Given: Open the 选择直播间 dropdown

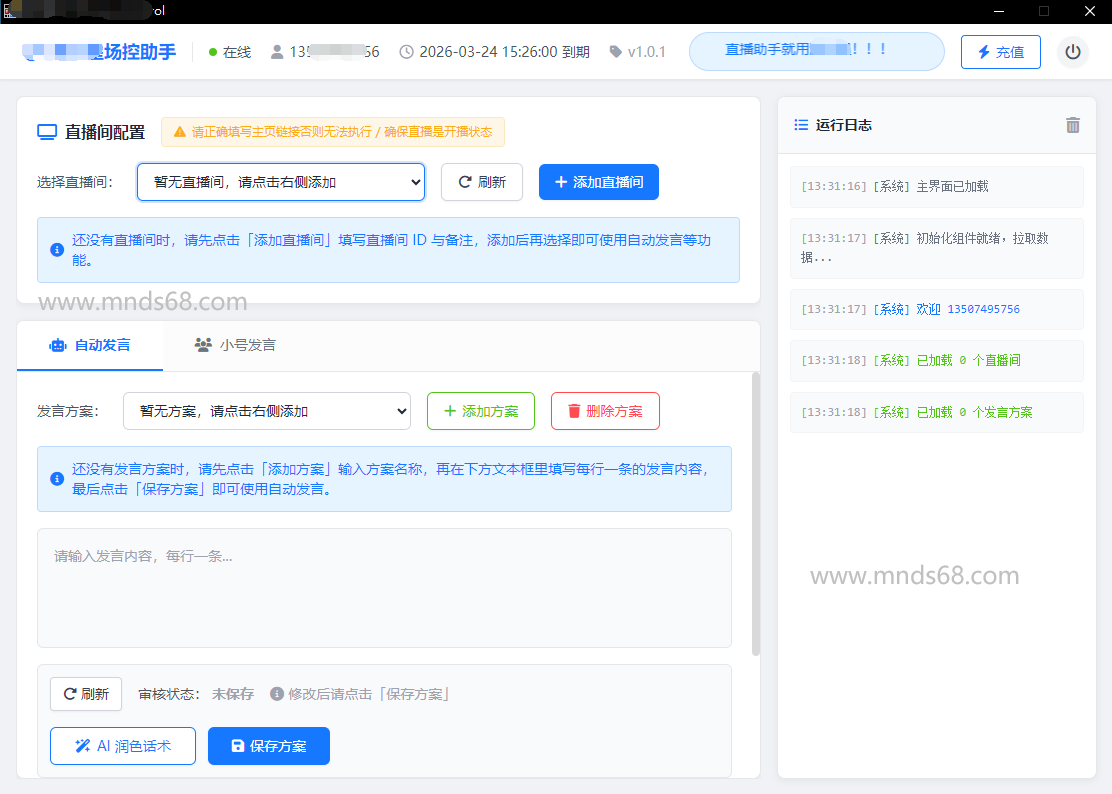Looking at the screenshot, I should point(280,182).
